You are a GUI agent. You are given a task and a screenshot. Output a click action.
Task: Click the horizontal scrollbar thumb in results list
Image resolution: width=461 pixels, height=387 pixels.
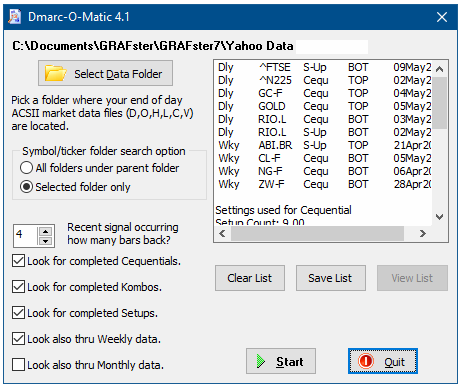coord(317,234)
